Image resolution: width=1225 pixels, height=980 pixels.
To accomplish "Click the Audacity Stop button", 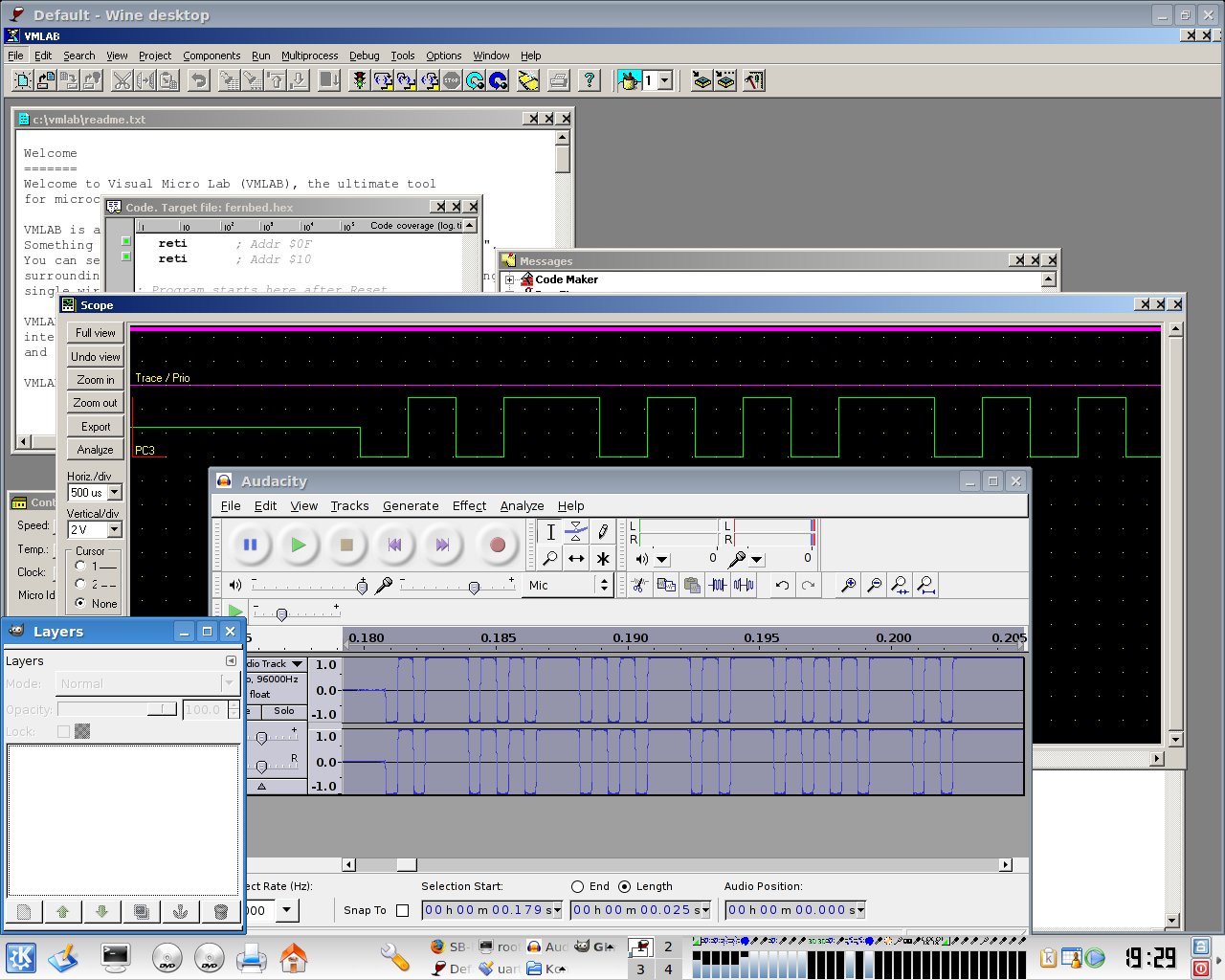I will 346,545.
